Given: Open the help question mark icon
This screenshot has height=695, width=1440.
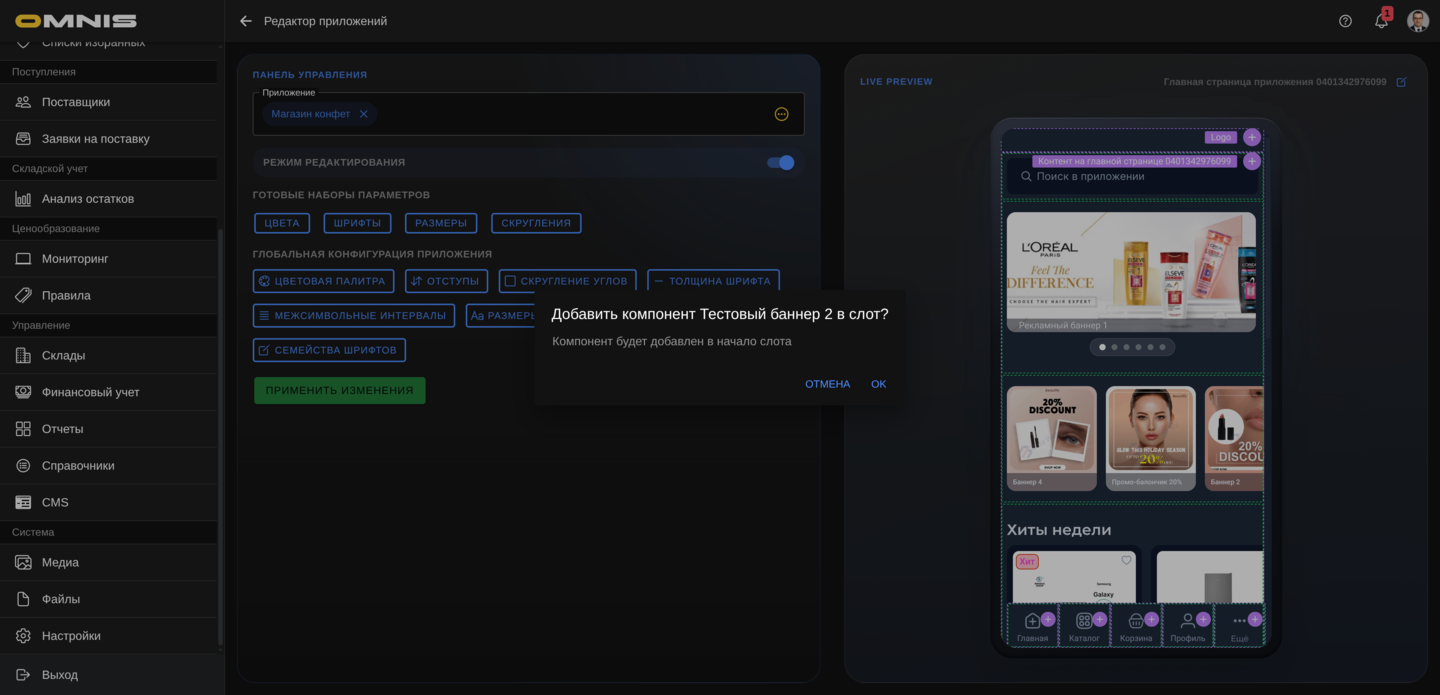Looking at the screenshot, I should (x=1345, y=21).
